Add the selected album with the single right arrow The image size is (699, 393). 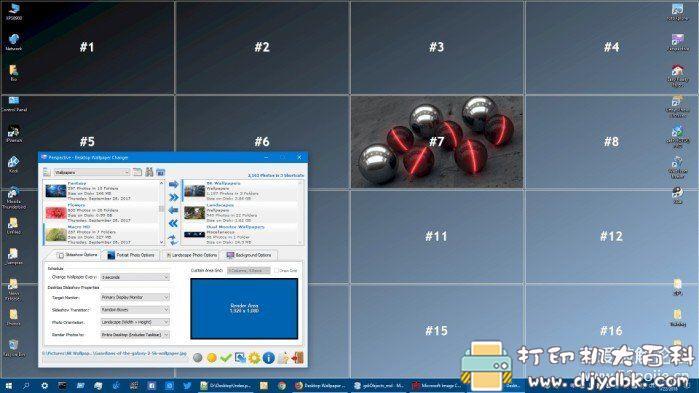pyautogui.click(x=173, y=184)
